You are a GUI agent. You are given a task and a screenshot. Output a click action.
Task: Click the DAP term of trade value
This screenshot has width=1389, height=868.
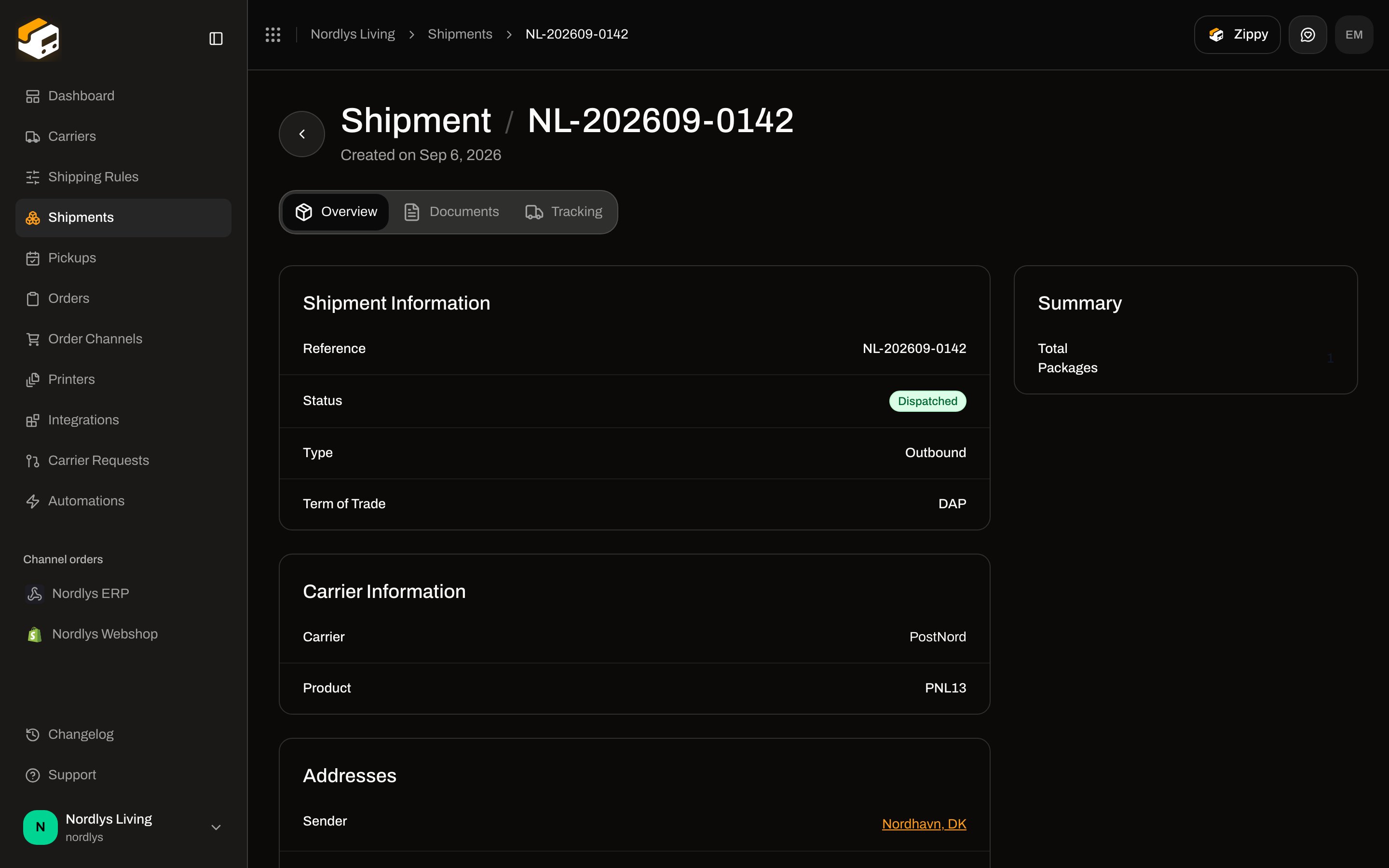tap(952, 503)
